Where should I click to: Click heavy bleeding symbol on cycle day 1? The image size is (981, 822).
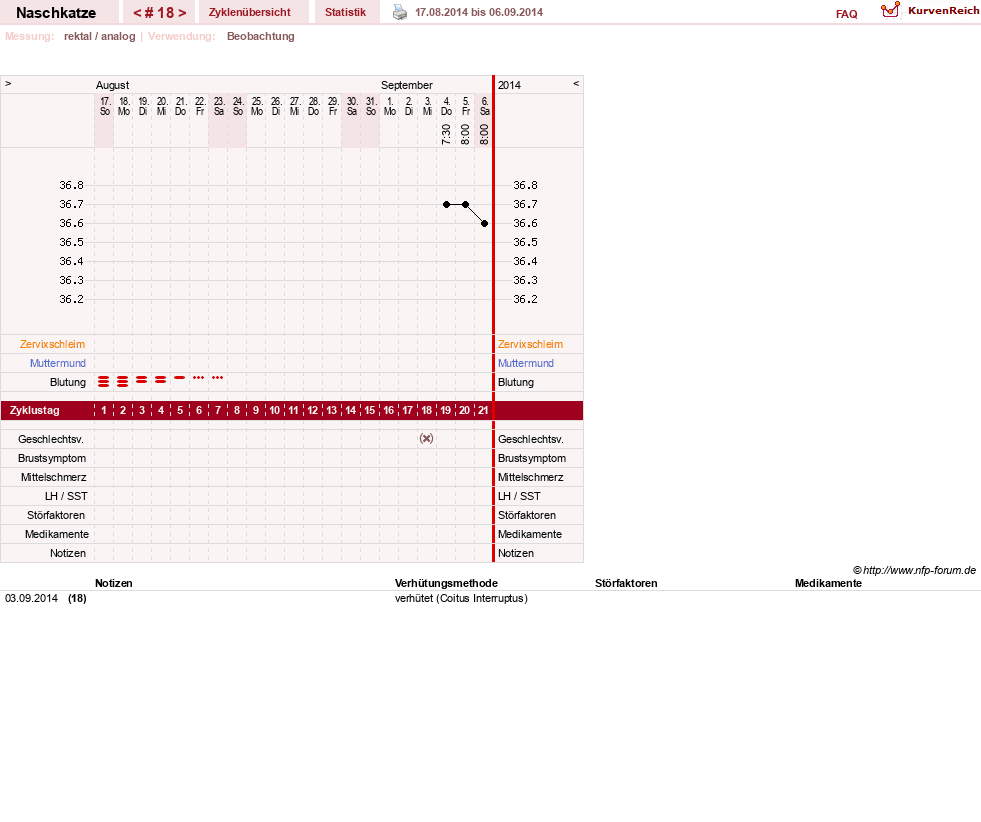104,382
